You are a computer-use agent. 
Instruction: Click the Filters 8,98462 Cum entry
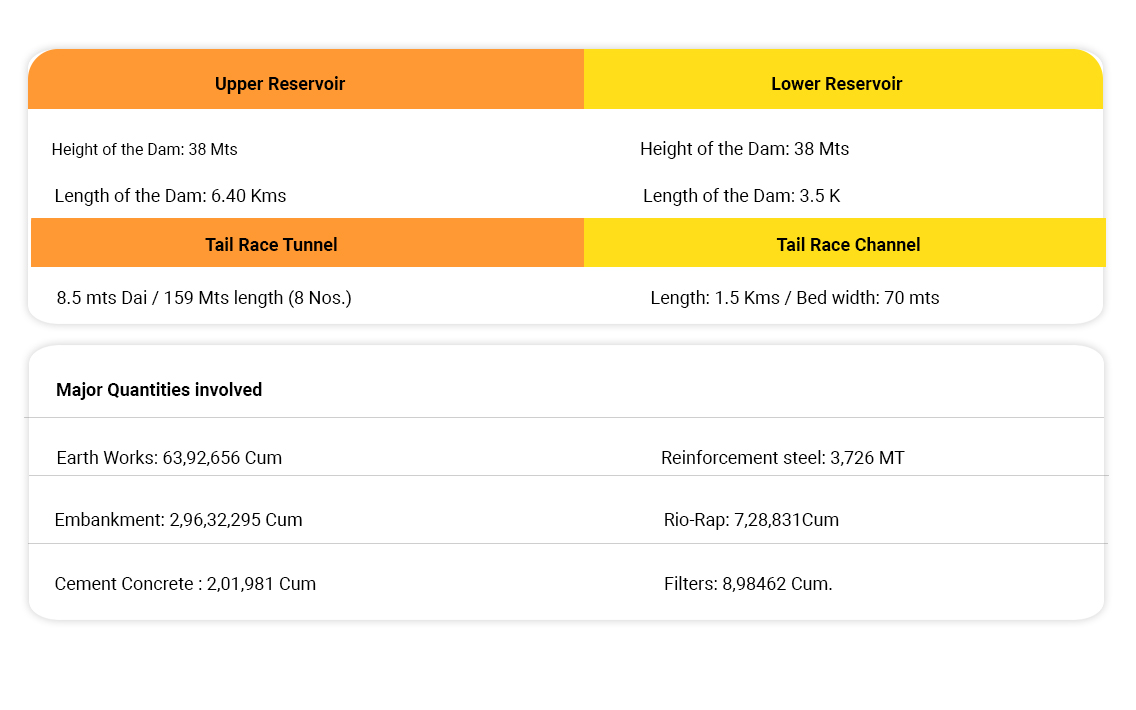[748, 584]
